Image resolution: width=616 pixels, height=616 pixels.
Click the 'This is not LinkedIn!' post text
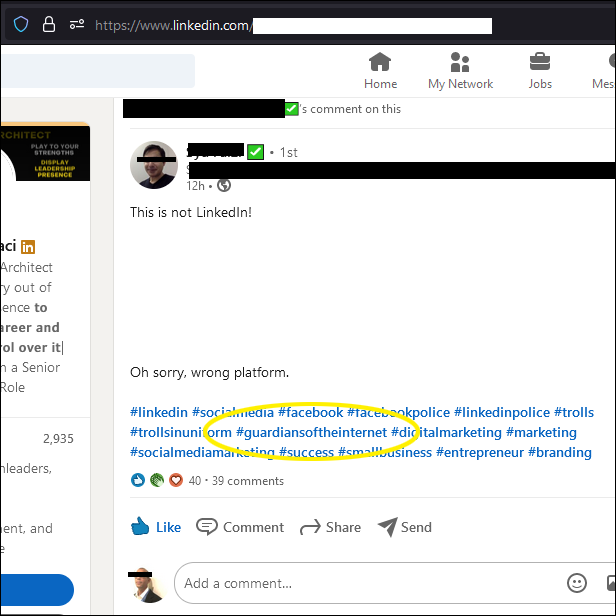(x=191, y=212)
